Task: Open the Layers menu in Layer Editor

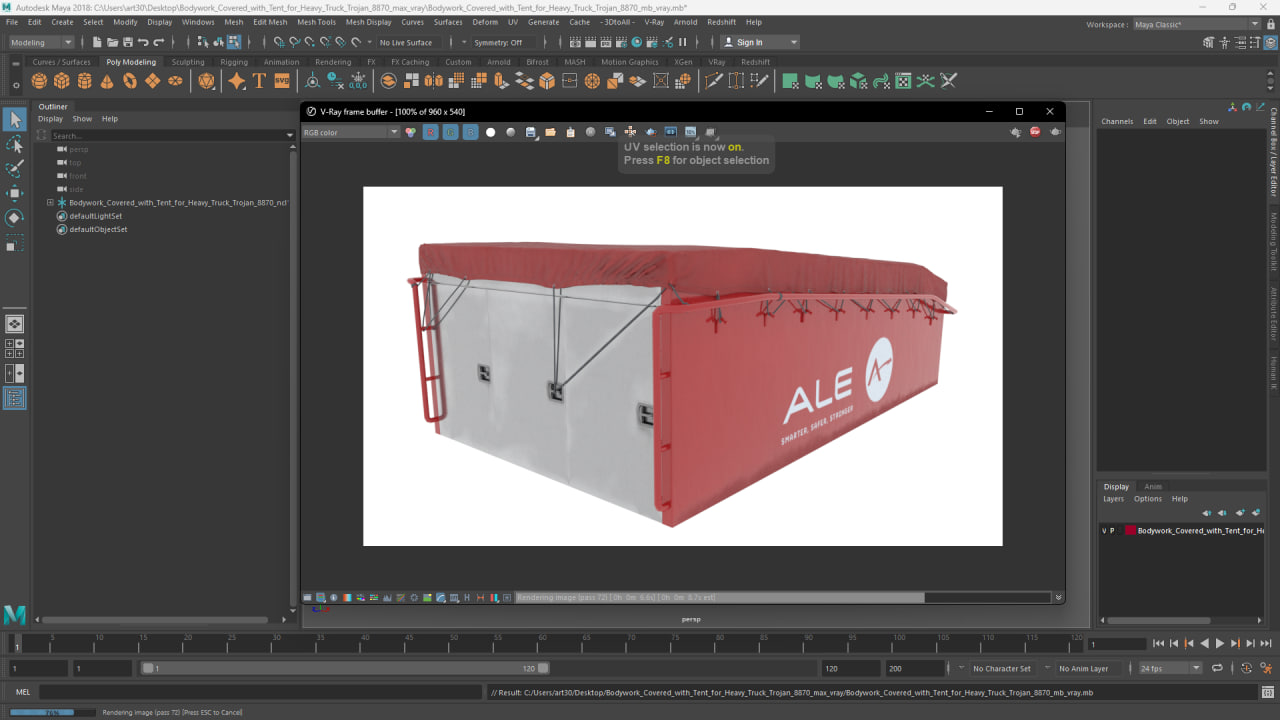Action: 1113,499
